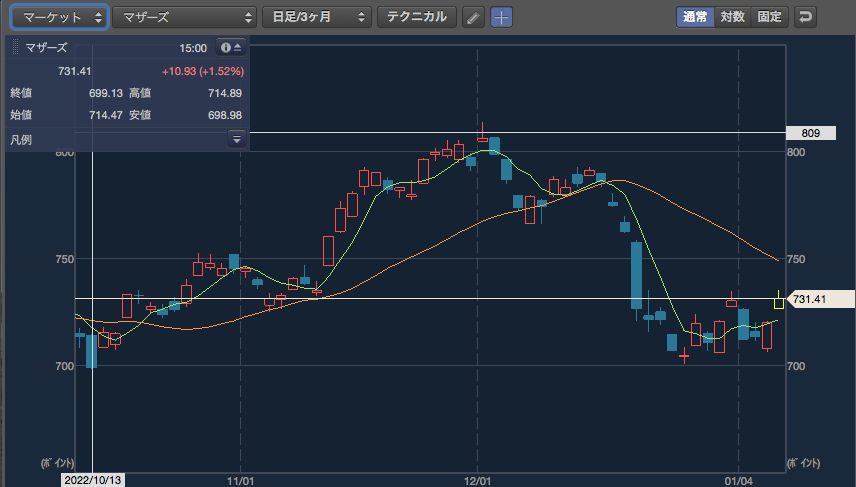This screenshot has height=487, width=856.
Task: Click the 750 right axis label
Action: tap(796, 259)
